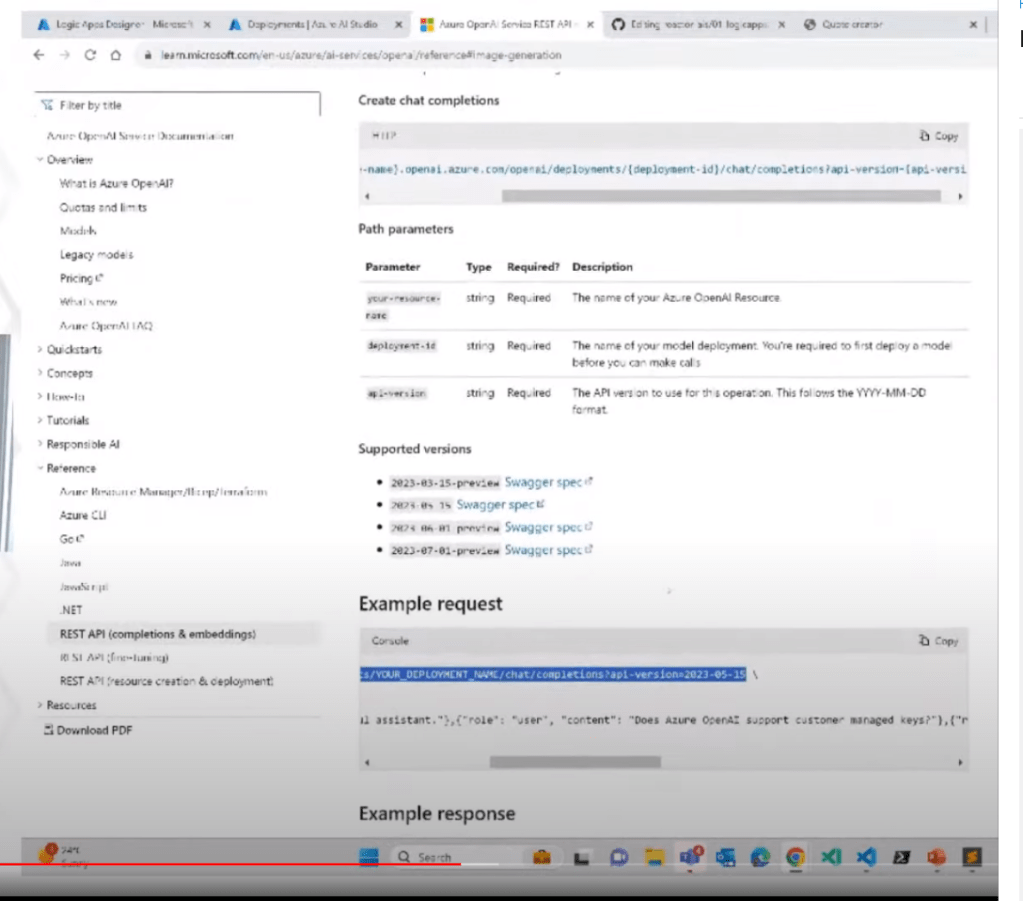This screenshot has height=901, width=1023.
Task: Expand the Resources section
Action: click(x=40, y=705)
